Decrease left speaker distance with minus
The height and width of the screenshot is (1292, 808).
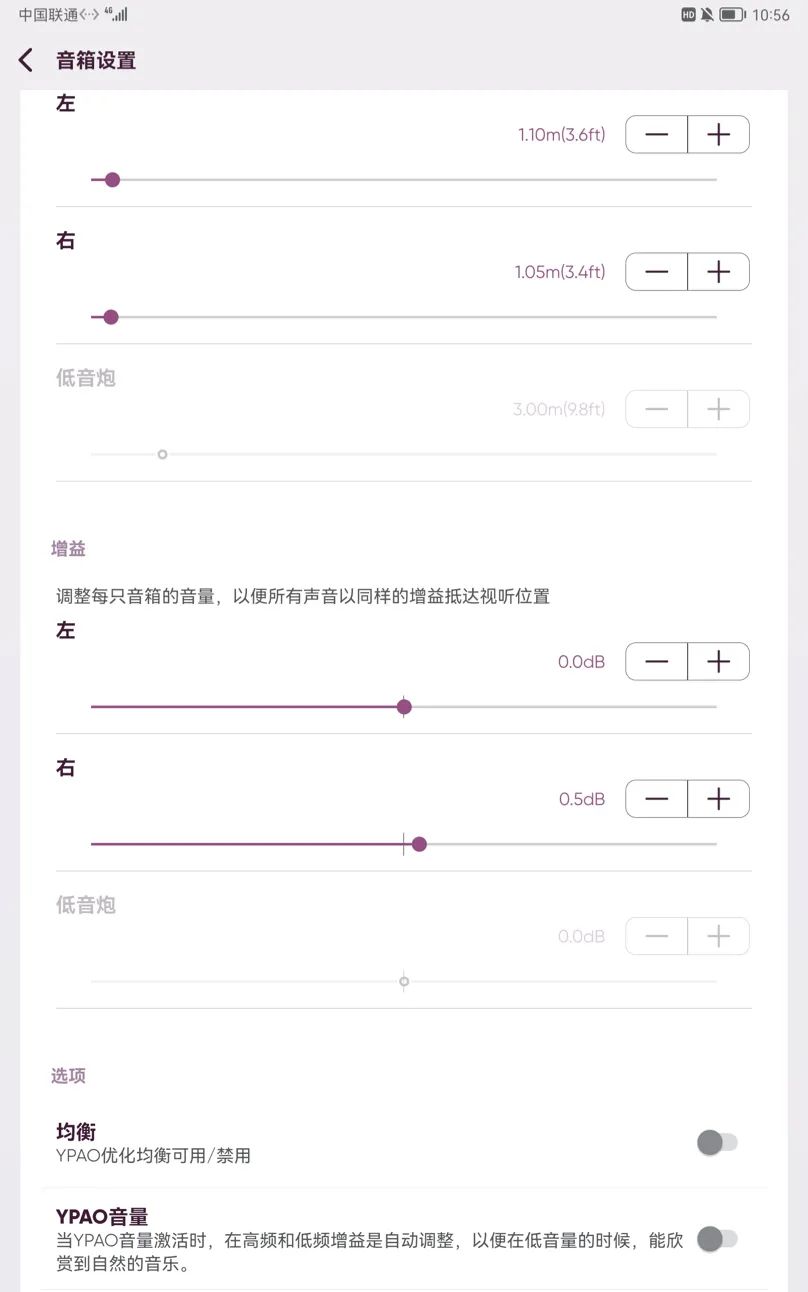click(657, 135)
